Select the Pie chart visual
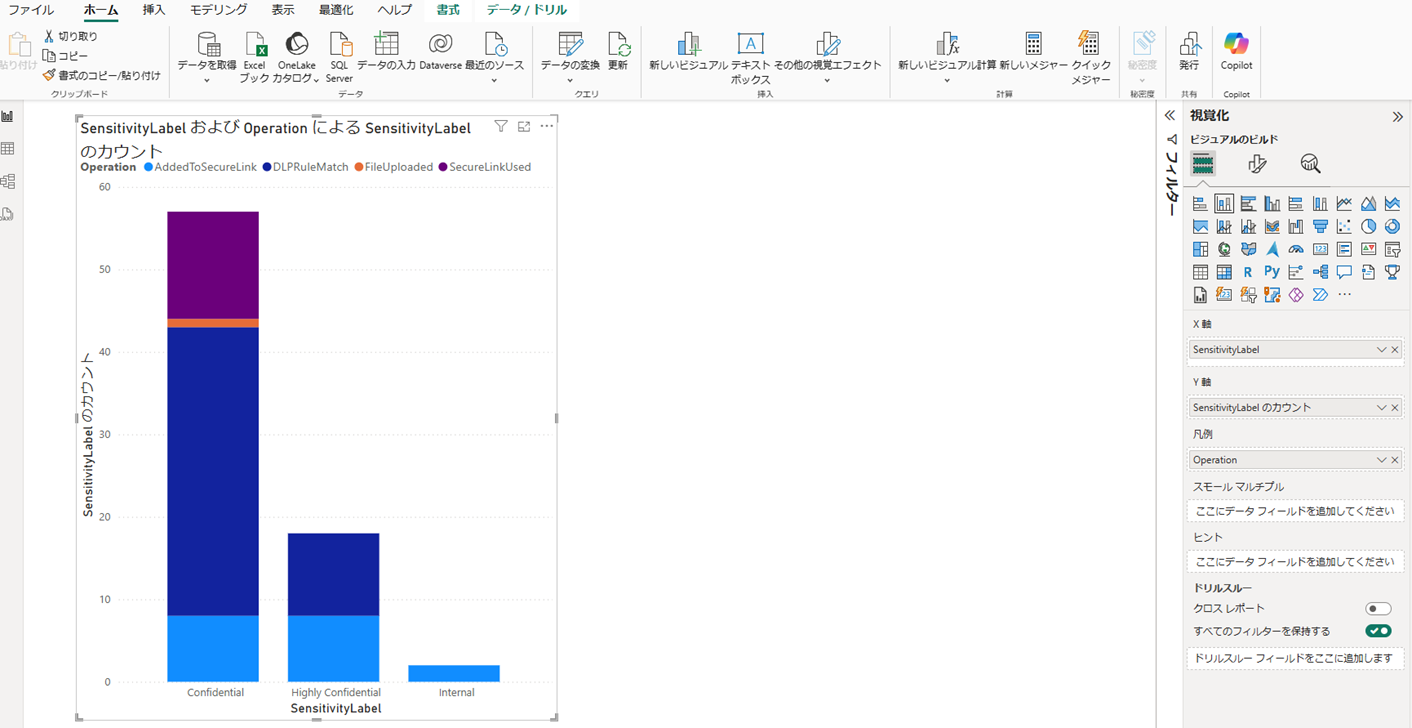This screenshot has height=728, width=1412. pos(1368,226)
